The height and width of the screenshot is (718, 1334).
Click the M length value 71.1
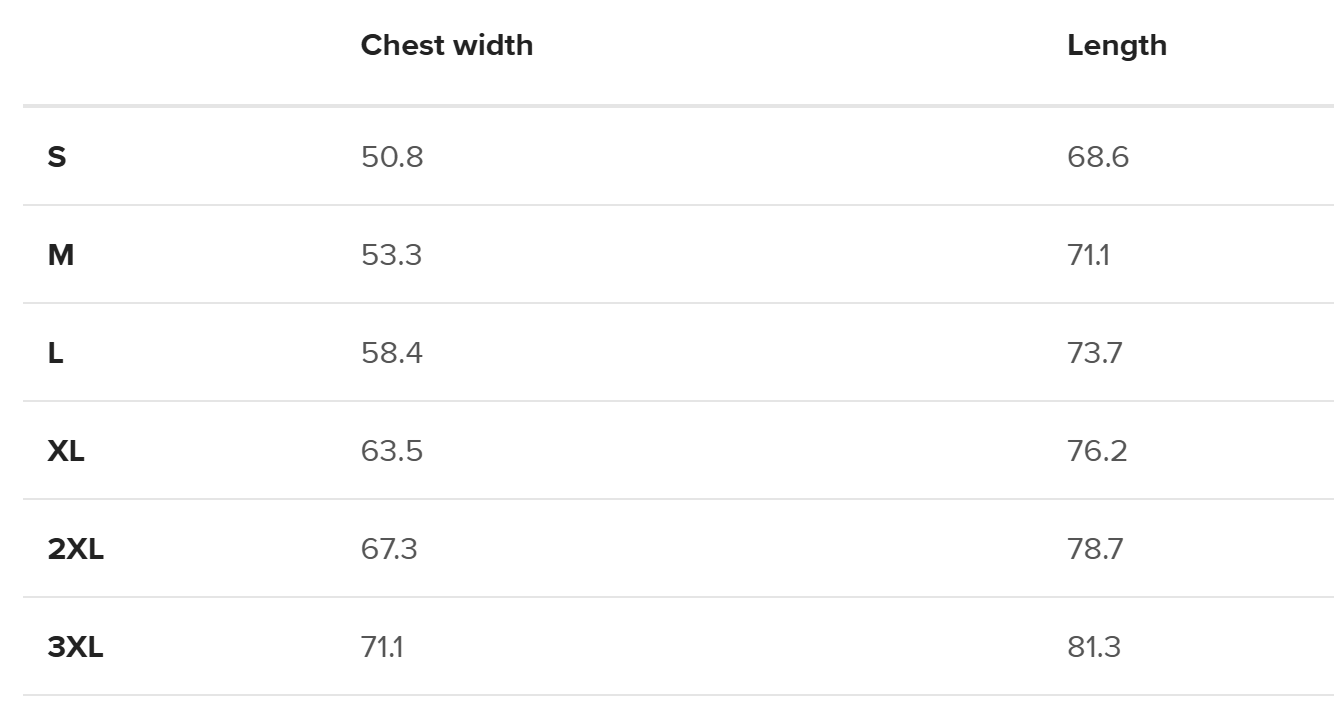coord(1089,255)
